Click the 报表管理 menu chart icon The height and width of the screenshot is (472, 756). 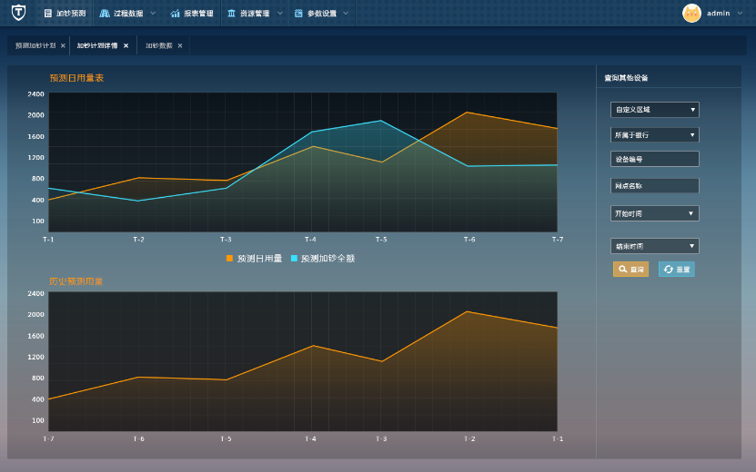pos(175,14)
